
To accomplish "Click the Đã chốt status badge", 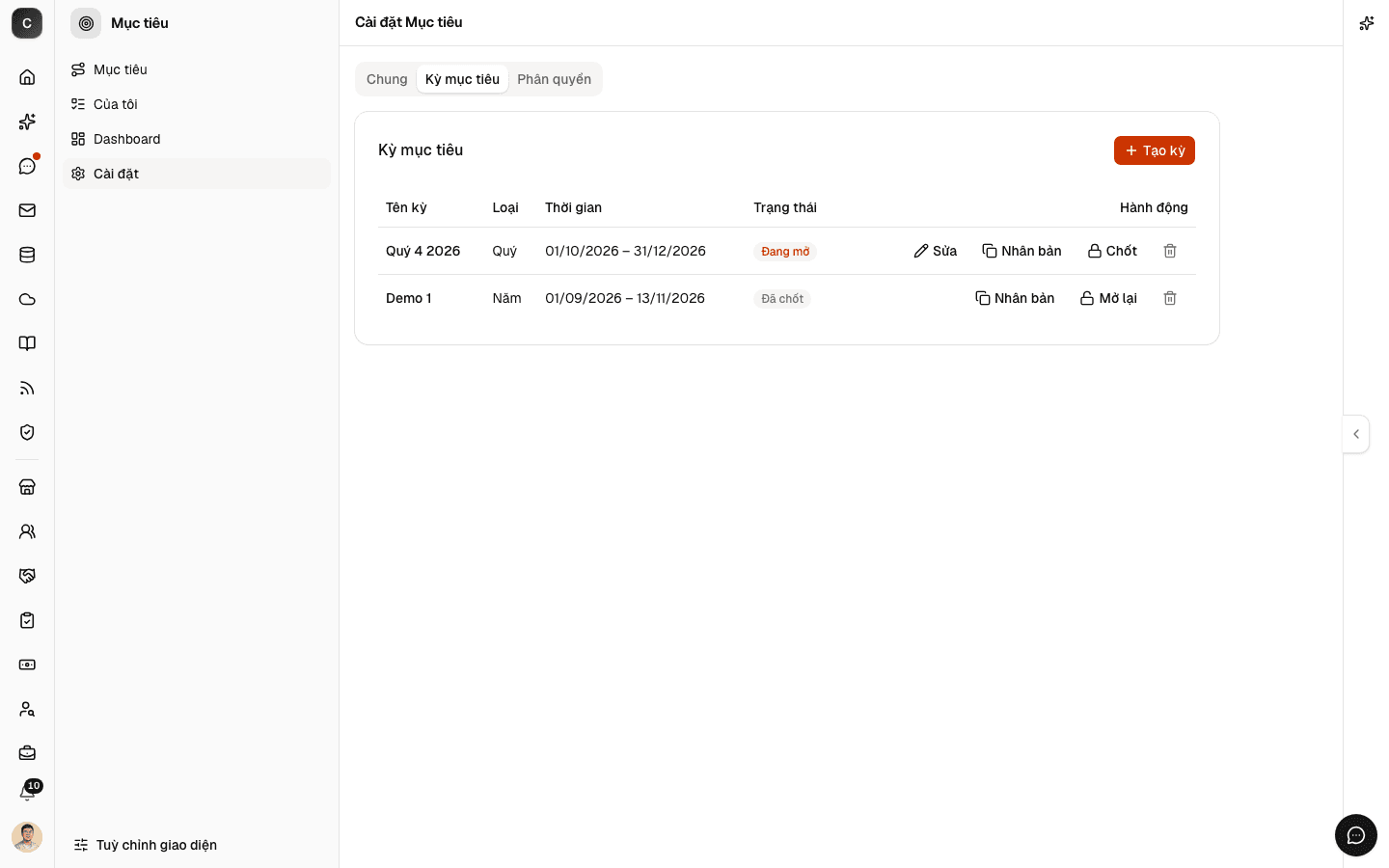I will click(x=782, y=299).
